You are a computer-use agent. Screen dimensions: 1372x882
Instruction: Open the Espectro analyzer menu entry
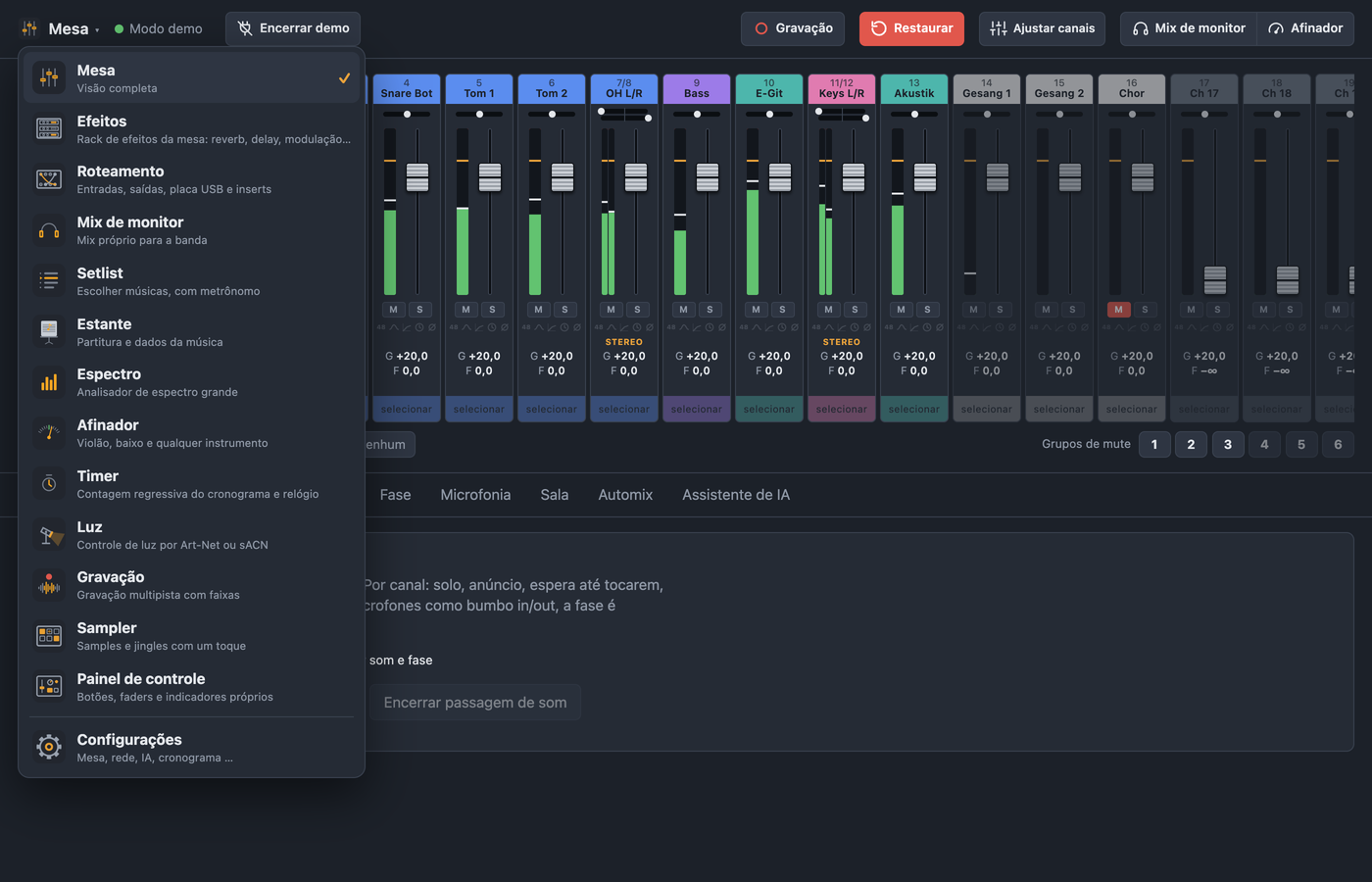tap(191, 382)
